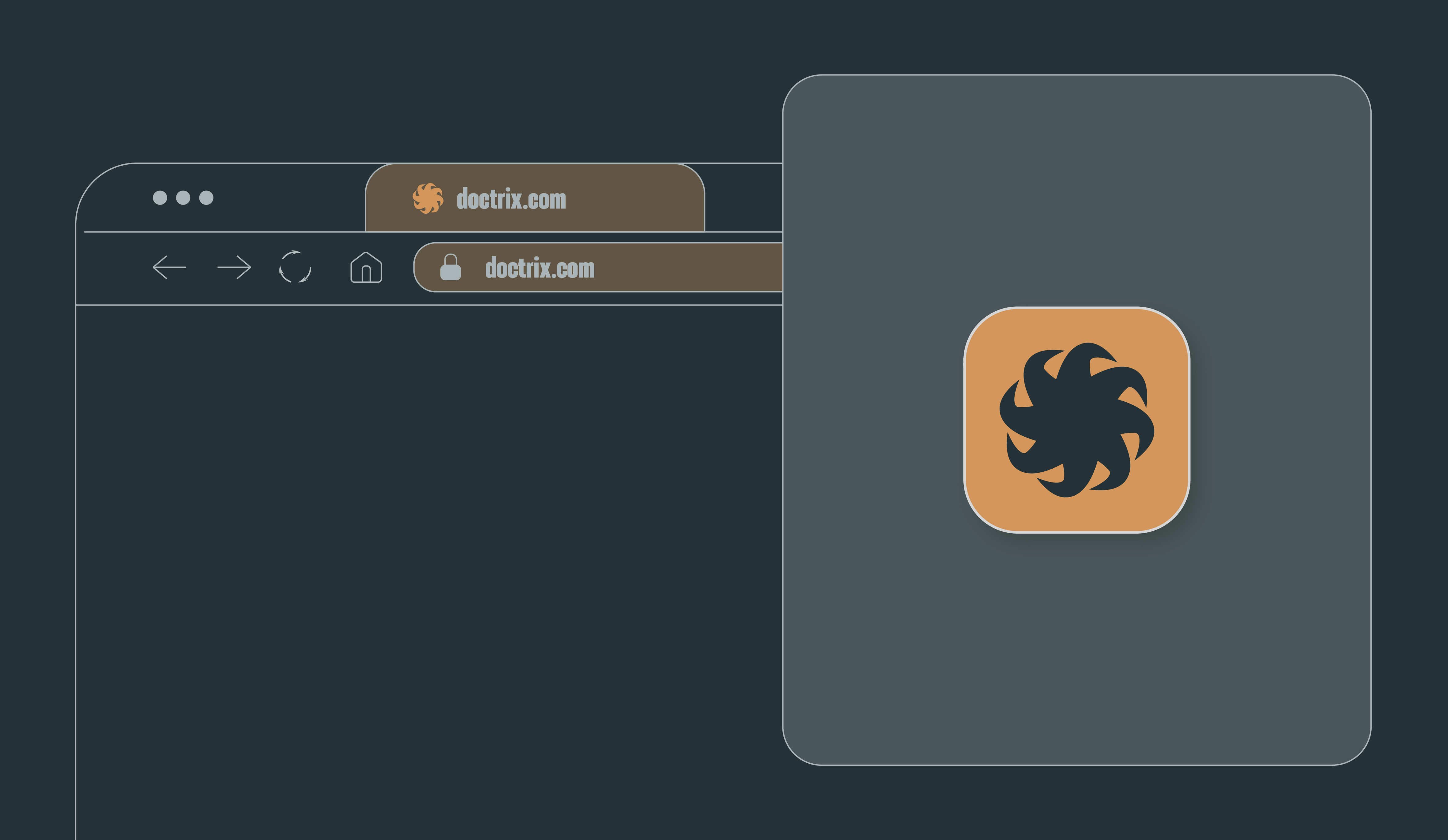Go back with the left arrow
This screenshot has width=1448, height=840.
[x=169, y=267]
